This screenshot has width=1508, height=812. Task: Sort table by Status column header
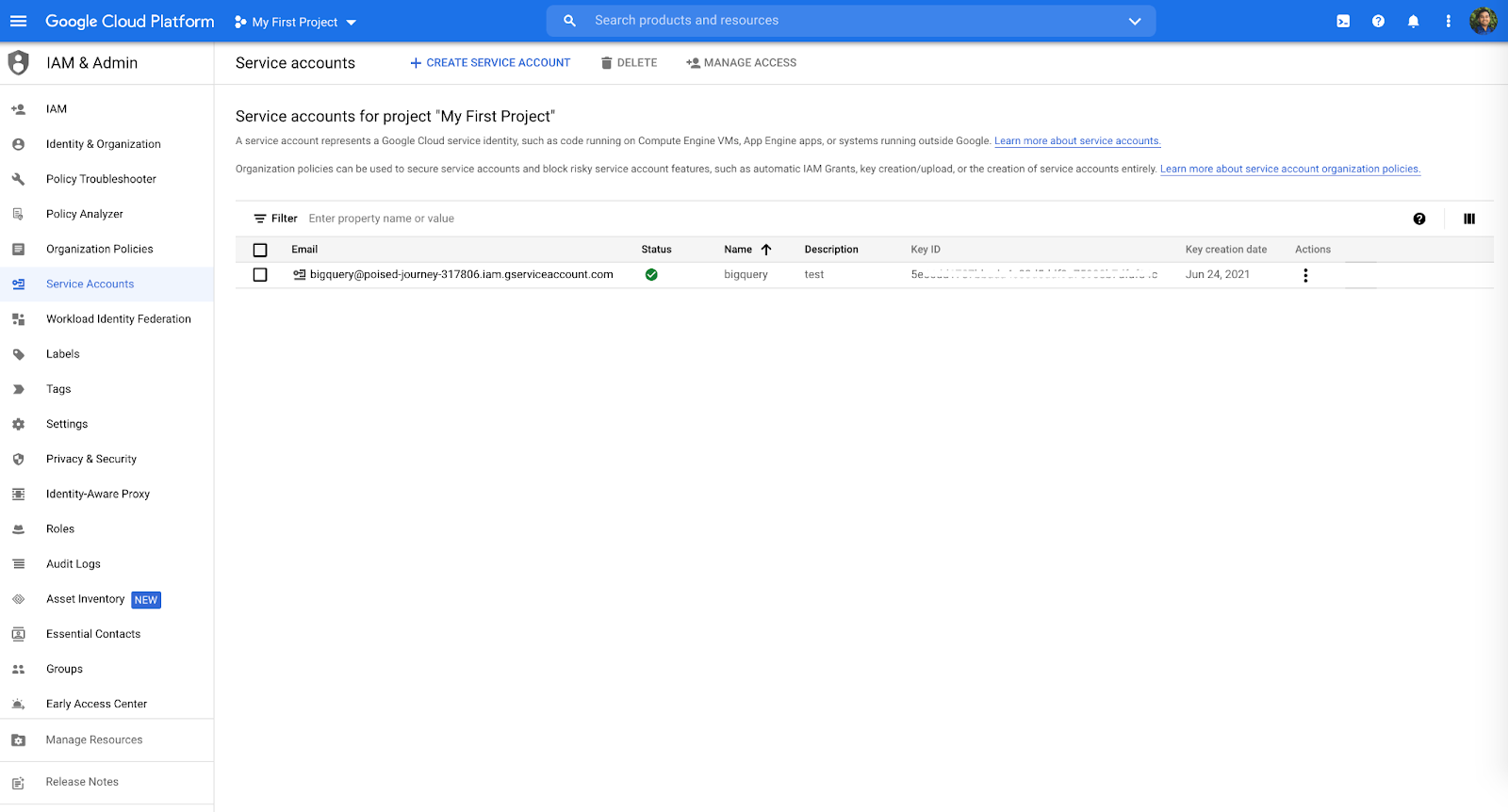[657, 250]
